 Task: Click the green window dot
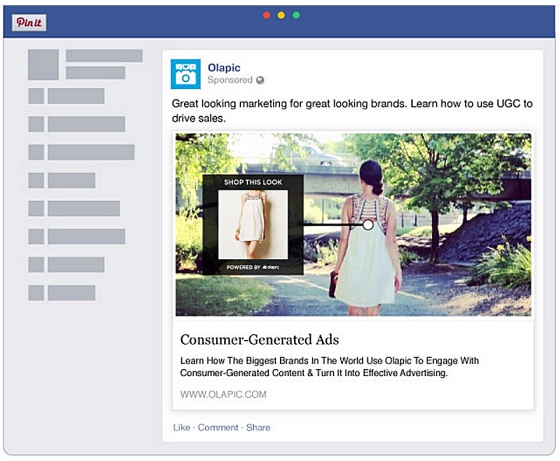tap(296, 15)
